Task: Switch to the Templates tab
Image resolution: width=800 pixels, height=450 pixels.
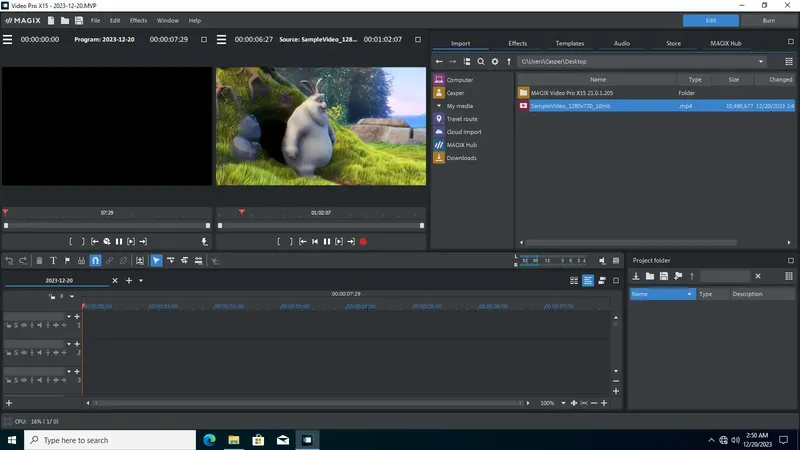Action: (x=570, y=44)
